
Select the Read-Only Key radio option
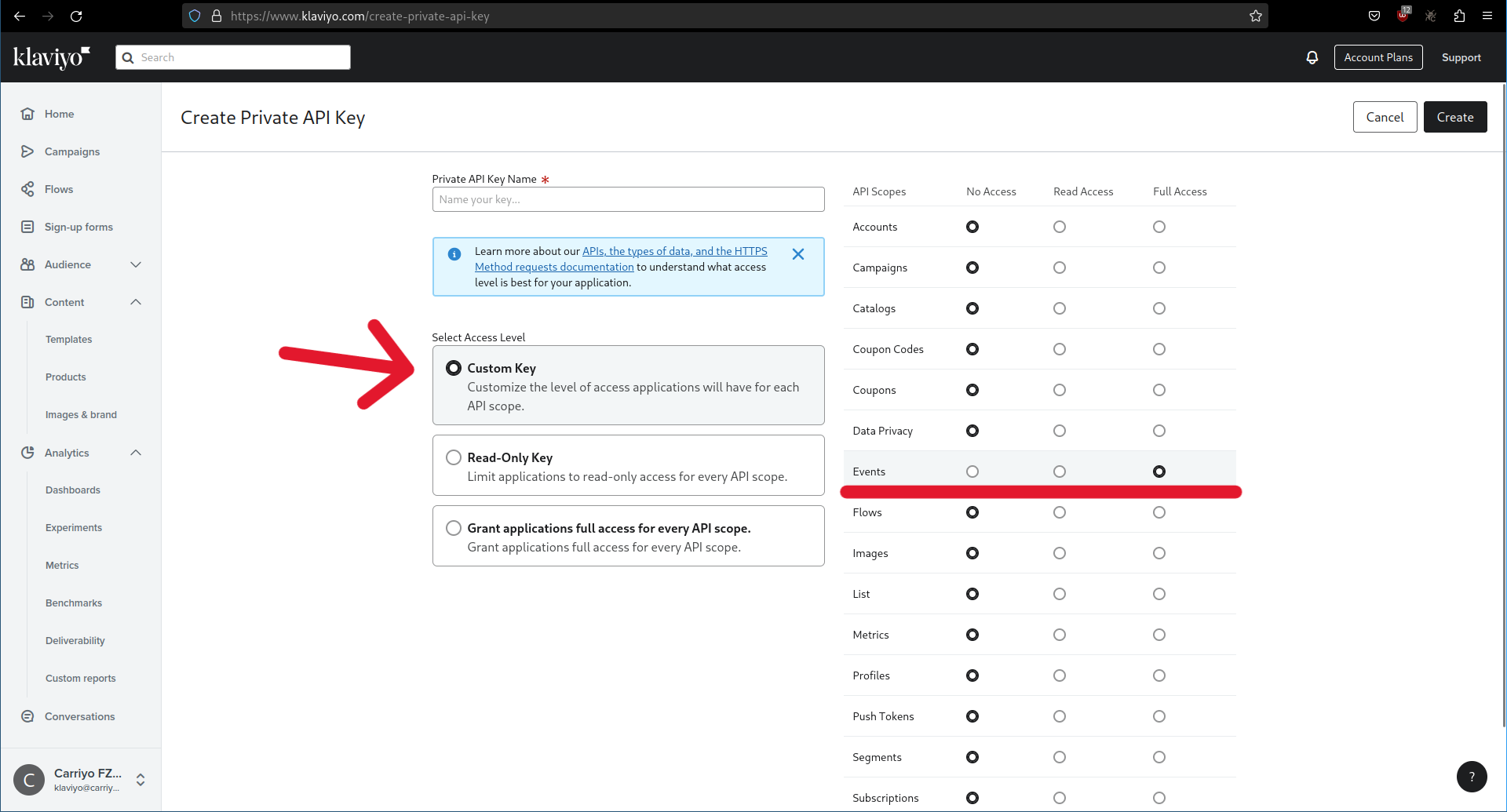tap(454, 457)
